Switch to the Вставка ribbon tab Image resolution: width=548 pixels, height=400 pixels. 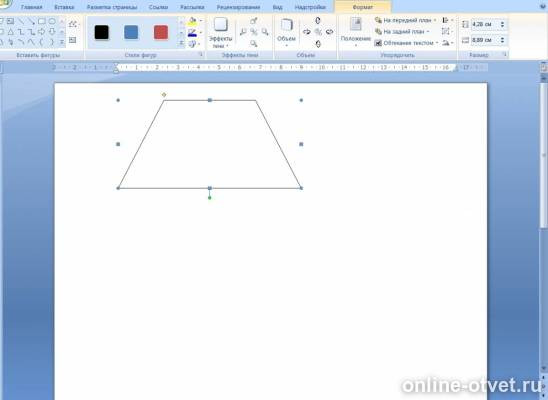[x=64, y=7]
